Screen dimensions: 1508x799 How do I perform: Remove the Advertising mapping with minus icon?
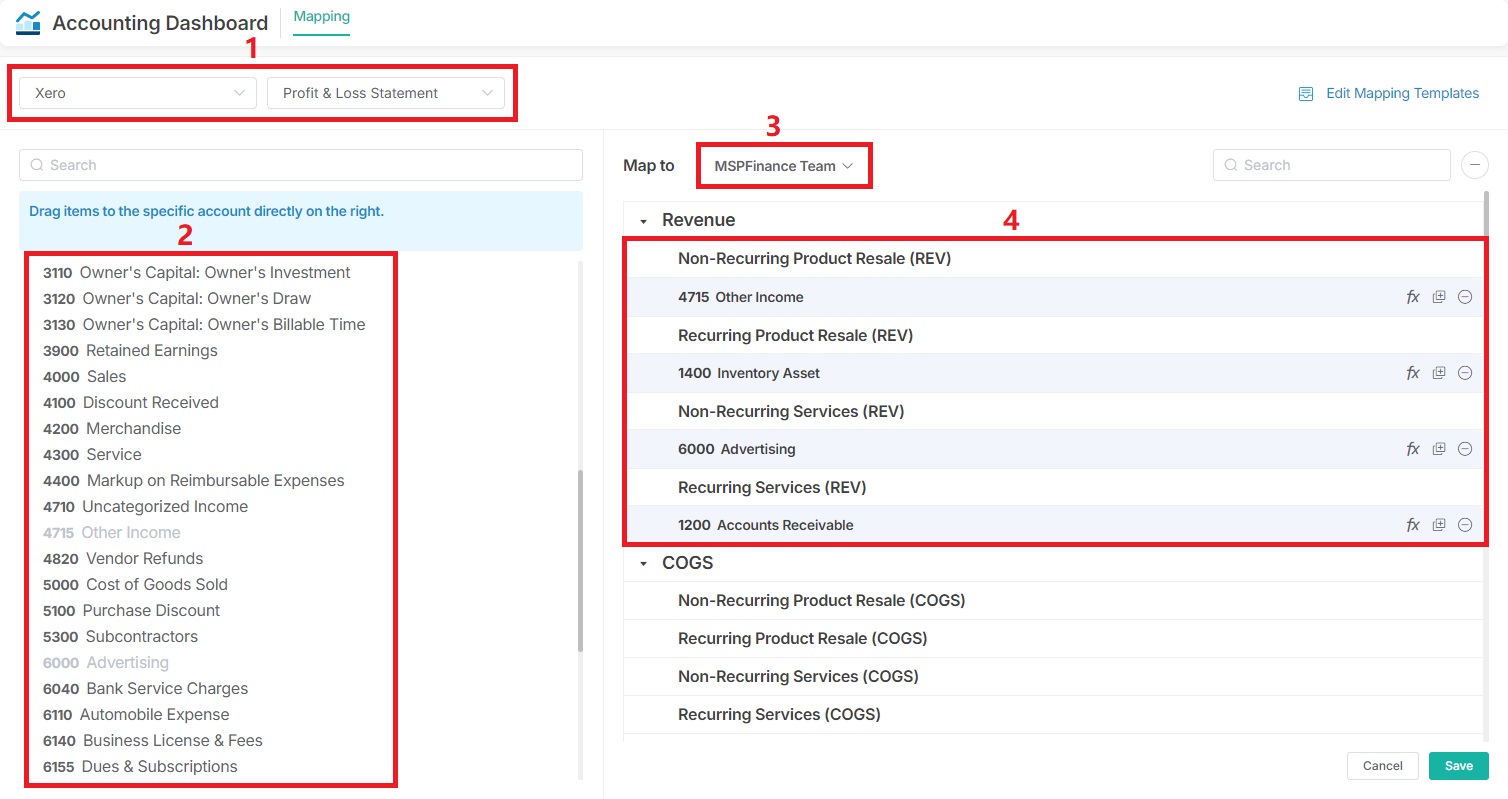[1465, 449]
